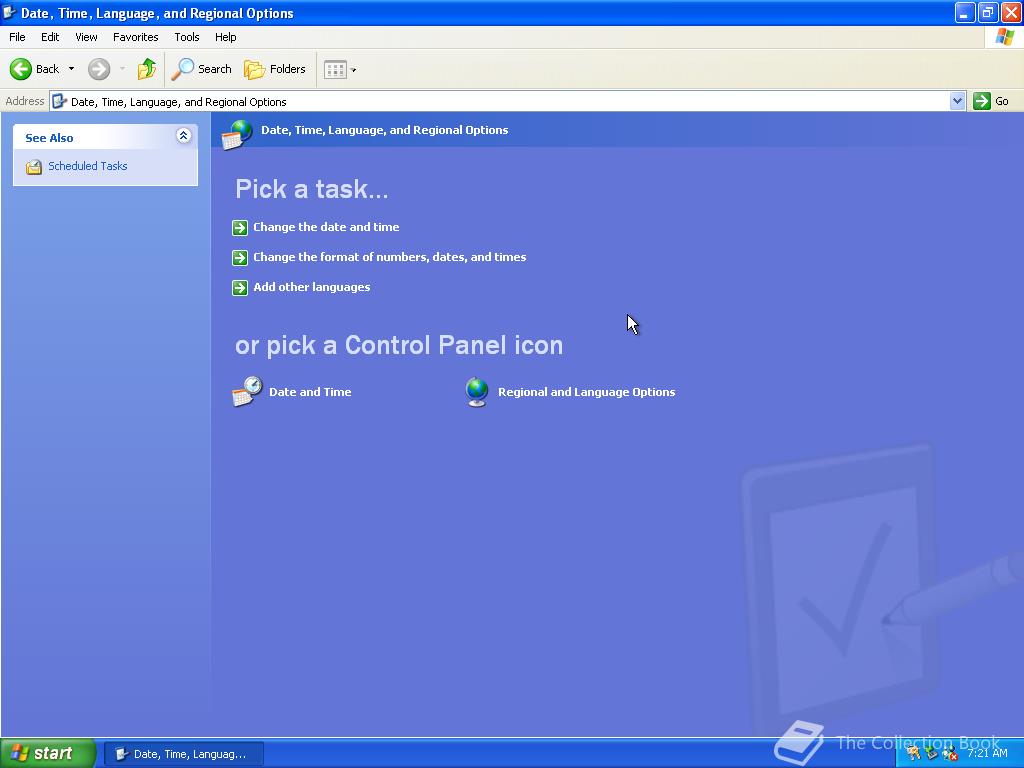Click arrow icon beside Change date and time

240,227
